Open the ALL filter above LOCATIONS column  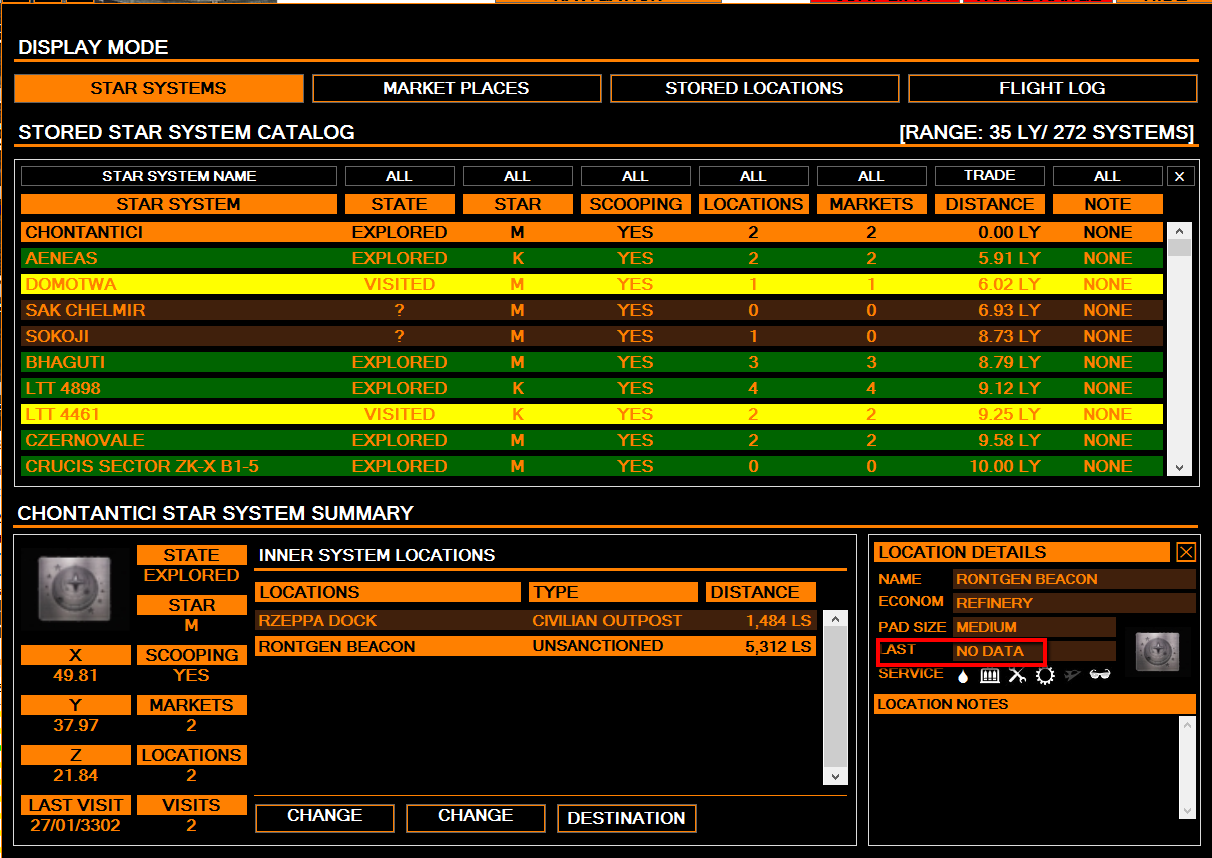pyautogui.click(x=753, y=176)
